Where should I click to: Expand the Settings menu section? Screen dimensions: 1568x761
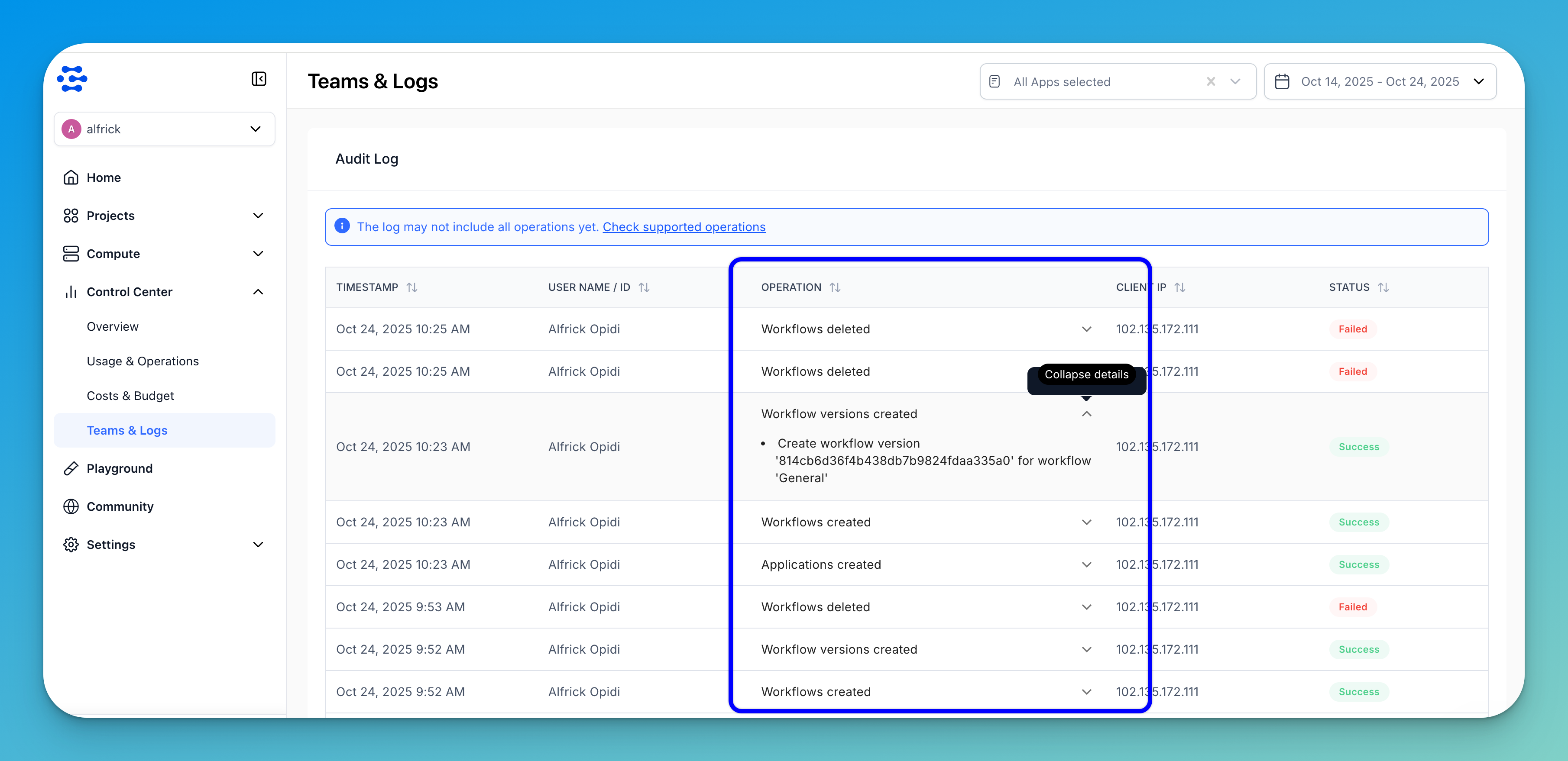(x=258, y=545)
